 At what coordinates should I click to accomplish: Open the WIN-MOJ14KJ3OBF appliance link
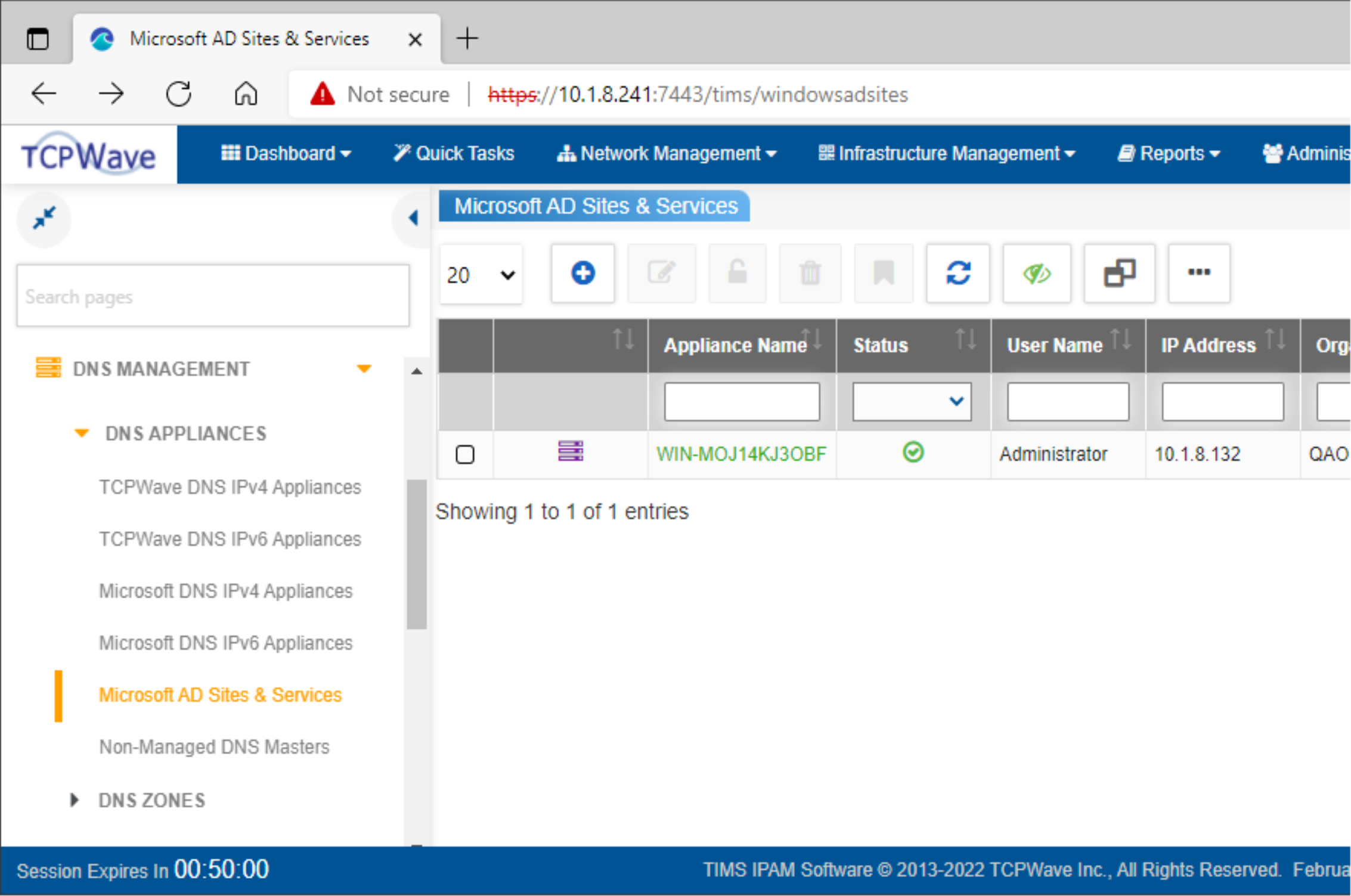pos(741,454)
